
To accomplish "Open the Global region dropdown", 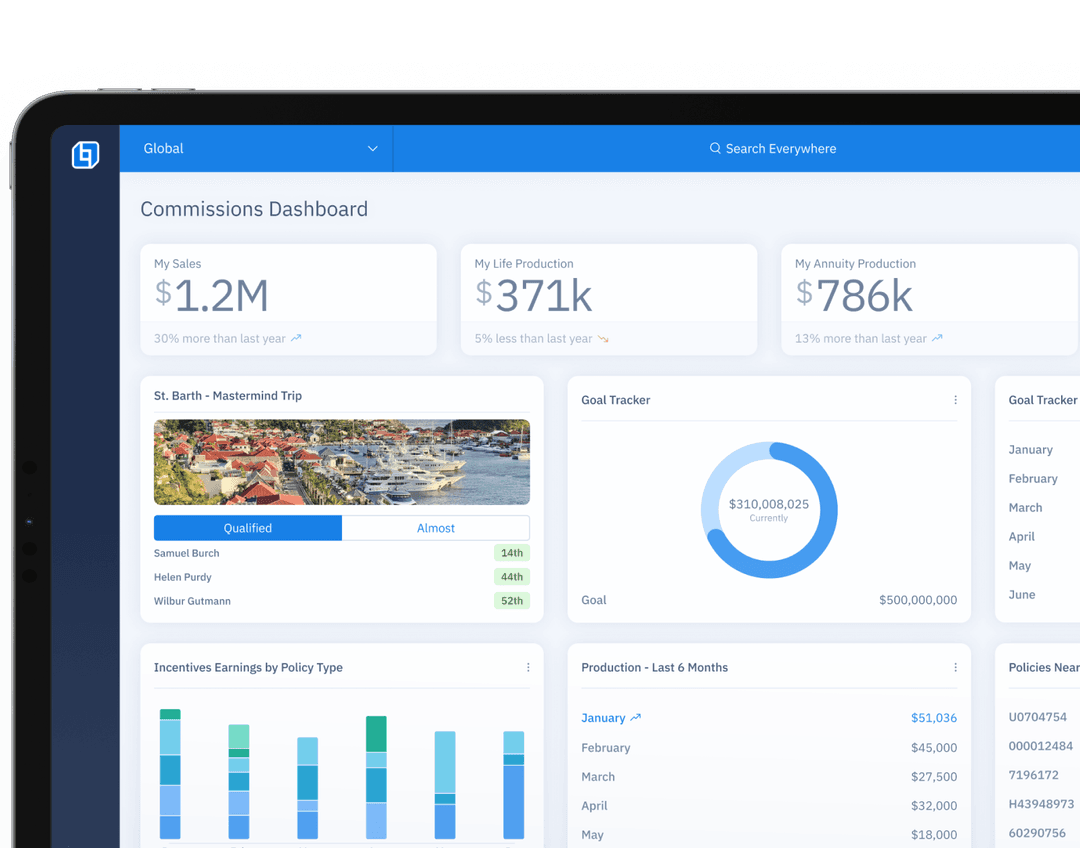I will [x=256, y=148].
